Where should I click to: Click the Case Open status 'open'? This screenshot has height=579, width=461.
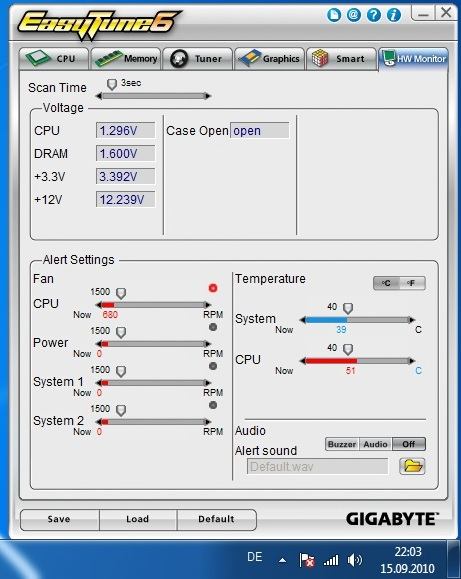coord(259,130)
